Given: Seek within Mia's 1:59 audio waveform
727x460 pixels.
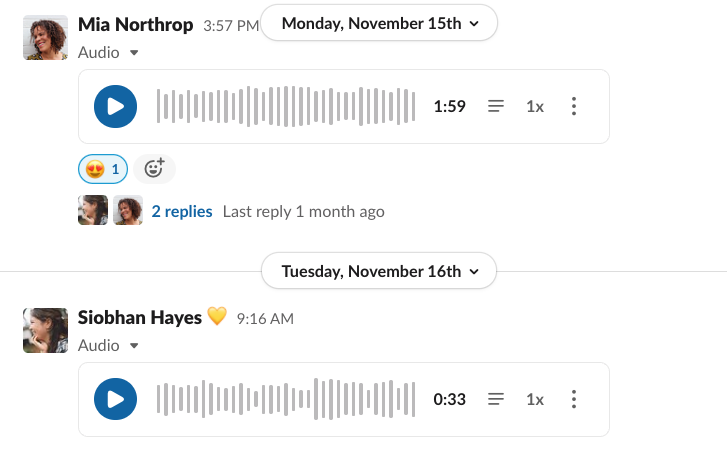Looking at the screenshot, I should pos(285,106).
